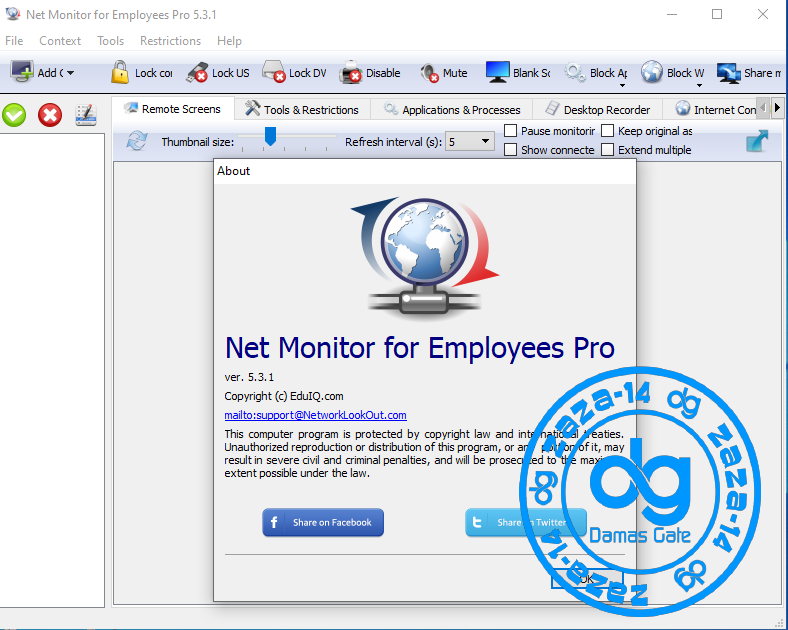Click the Add Computer monitor icon
This screenshot has width=788, height=630.
point(22,72)
